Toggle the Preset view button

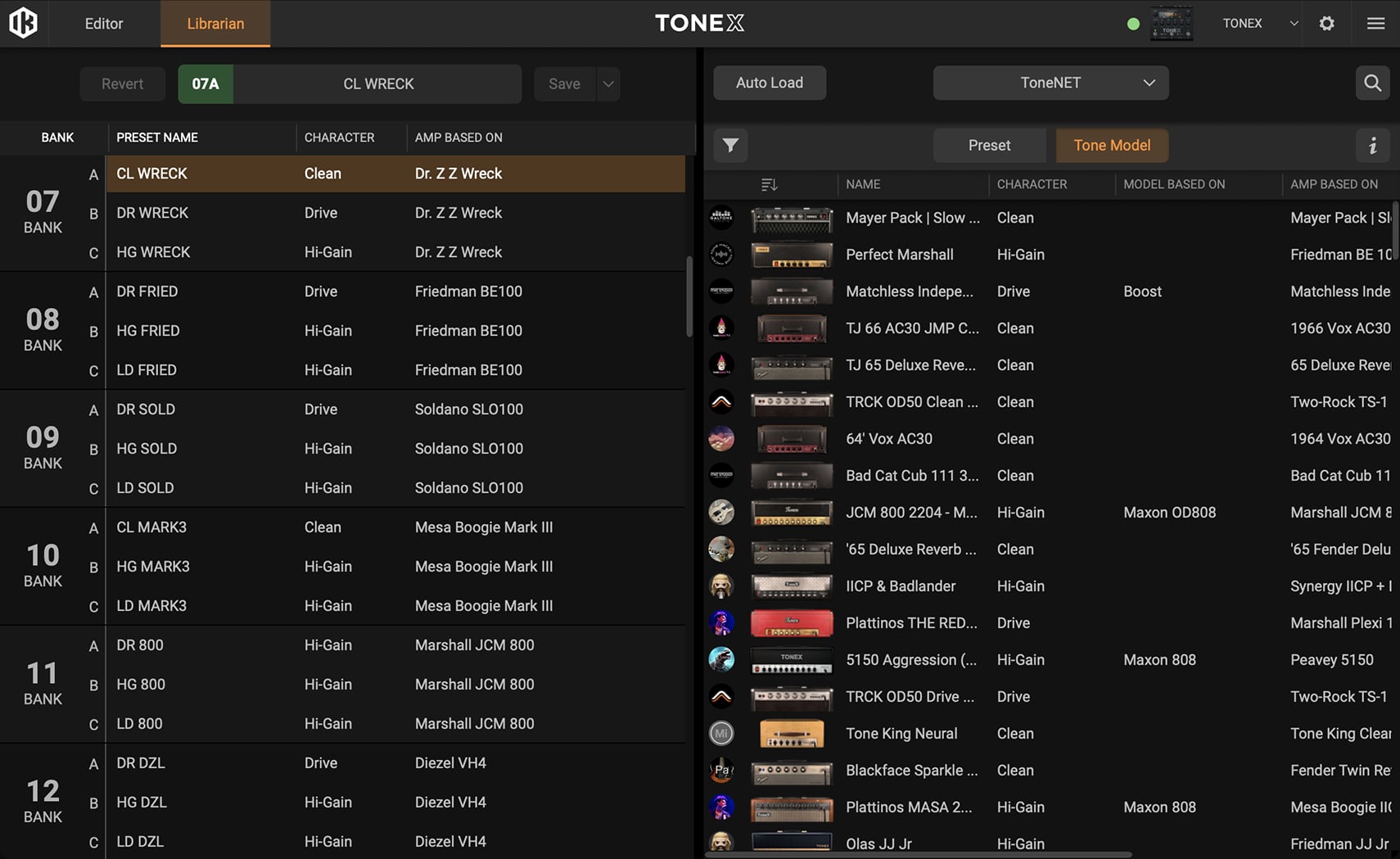coord(989,146)
